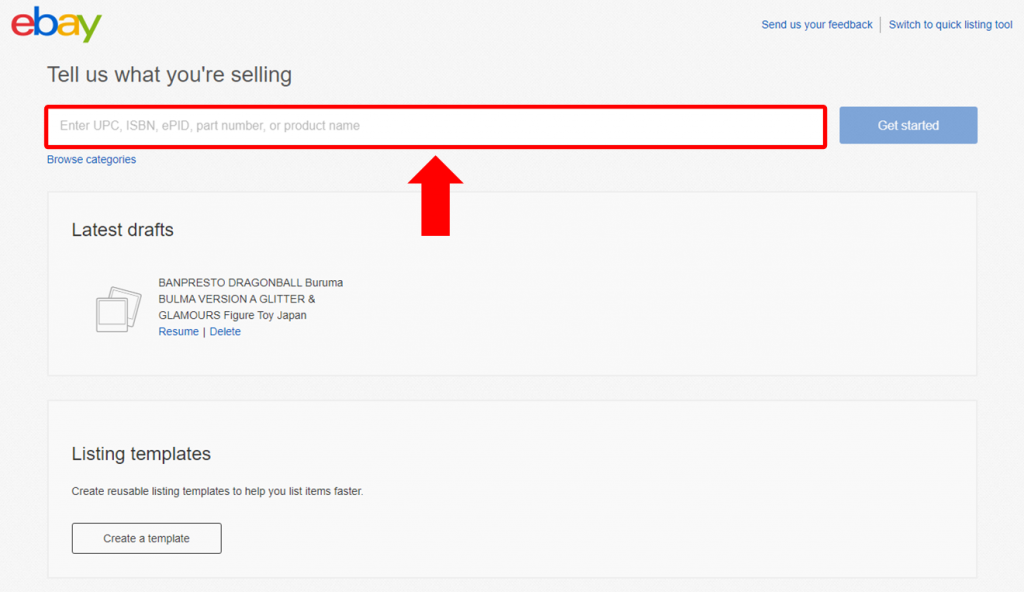Image resolution: width=1024 pixels, height=592 pixels.
Task: Click the GLAMOURS Figure Toy Japan text line
Action: point(232,315)
